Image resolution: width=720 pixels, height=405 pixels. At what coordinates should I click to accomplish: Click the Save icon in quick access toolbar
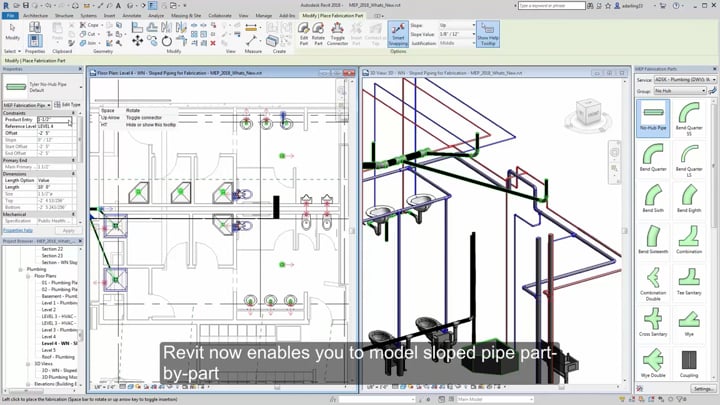pos(26,6)
